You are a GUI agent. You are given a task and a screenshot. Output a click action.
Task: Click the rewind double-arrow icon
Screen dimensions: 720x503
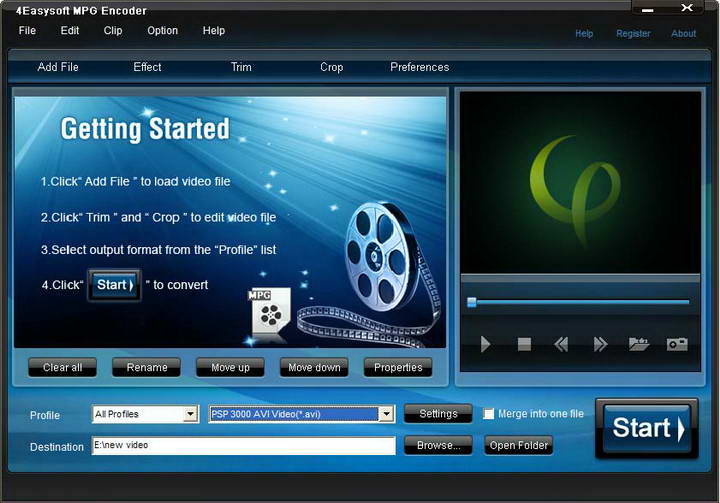click(x=561, y=344)
